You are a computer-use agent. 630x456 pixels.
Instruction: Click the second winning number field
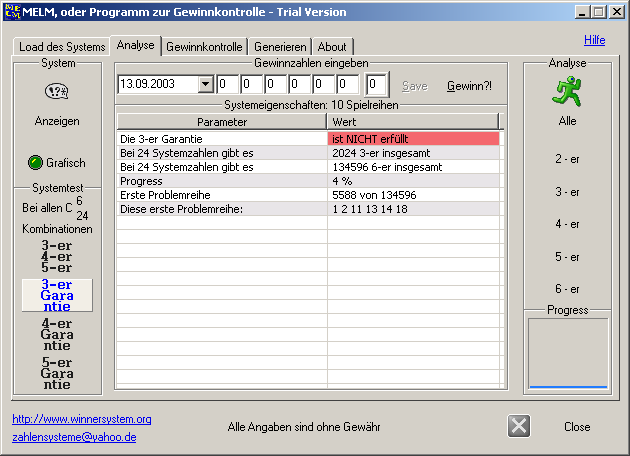pos(252,84)
